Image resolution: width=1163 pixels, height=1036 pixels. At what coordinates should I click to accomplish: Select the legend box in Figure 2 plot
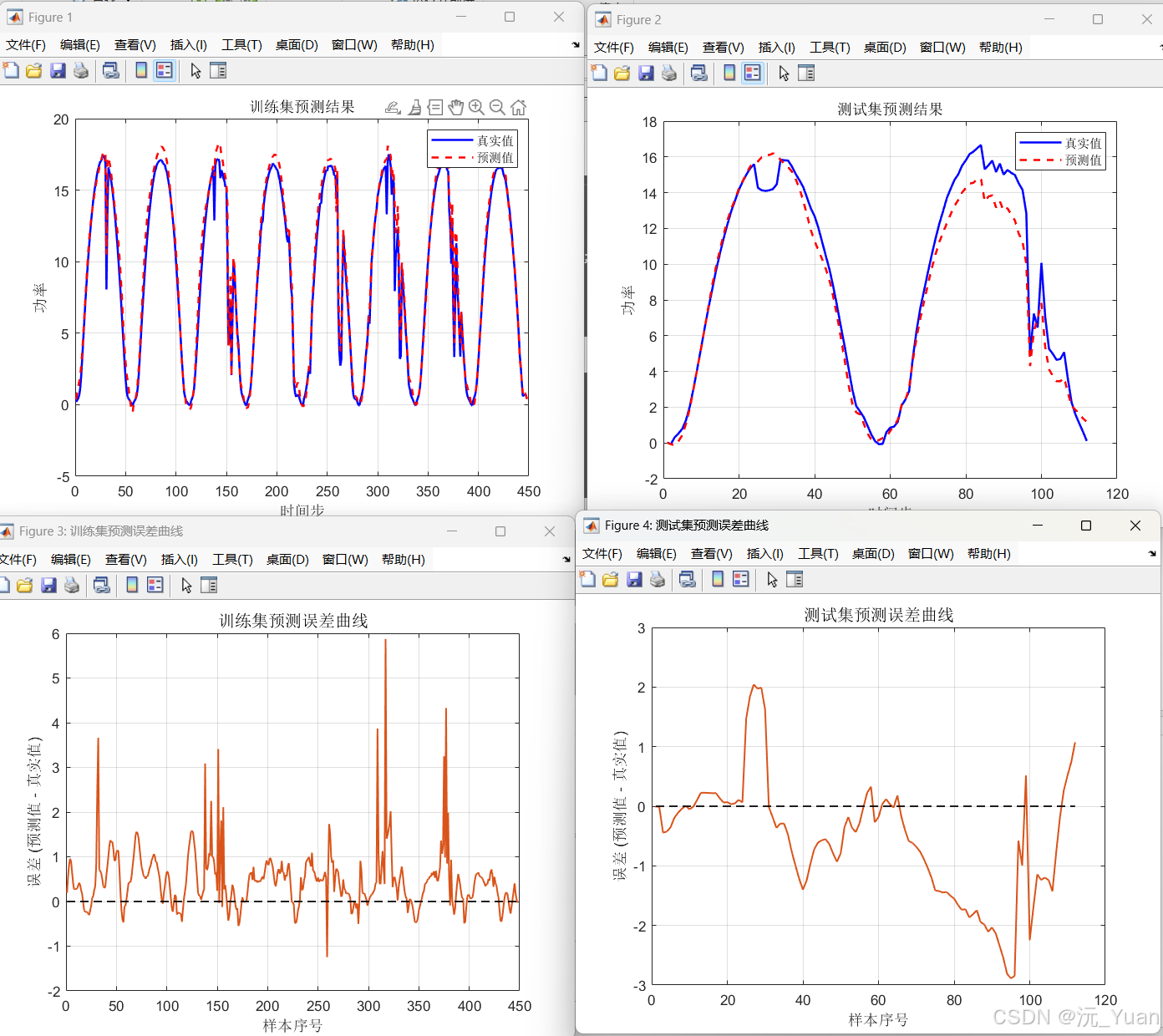tap(1061, 151)
